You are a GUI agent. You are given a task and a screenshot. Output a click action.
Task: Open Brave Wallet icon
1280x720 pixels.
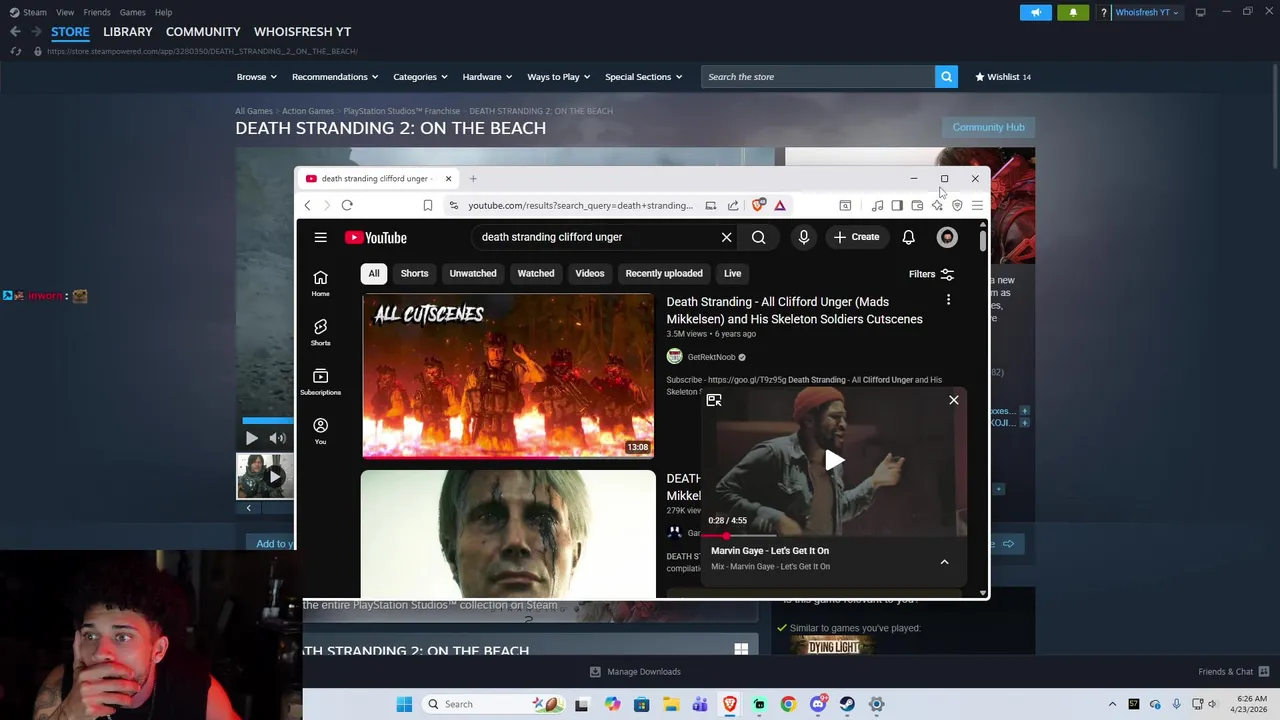(917, 205)
